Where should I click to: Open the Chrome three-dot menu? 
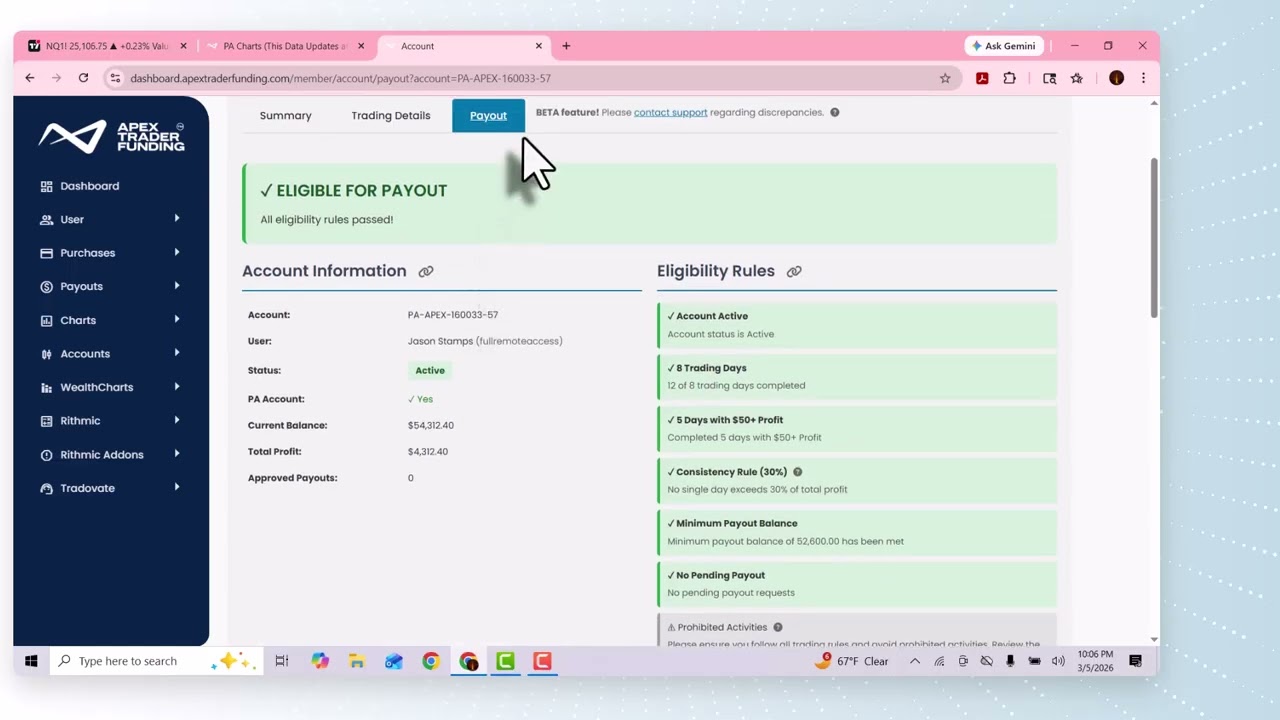pos(1143,78)
